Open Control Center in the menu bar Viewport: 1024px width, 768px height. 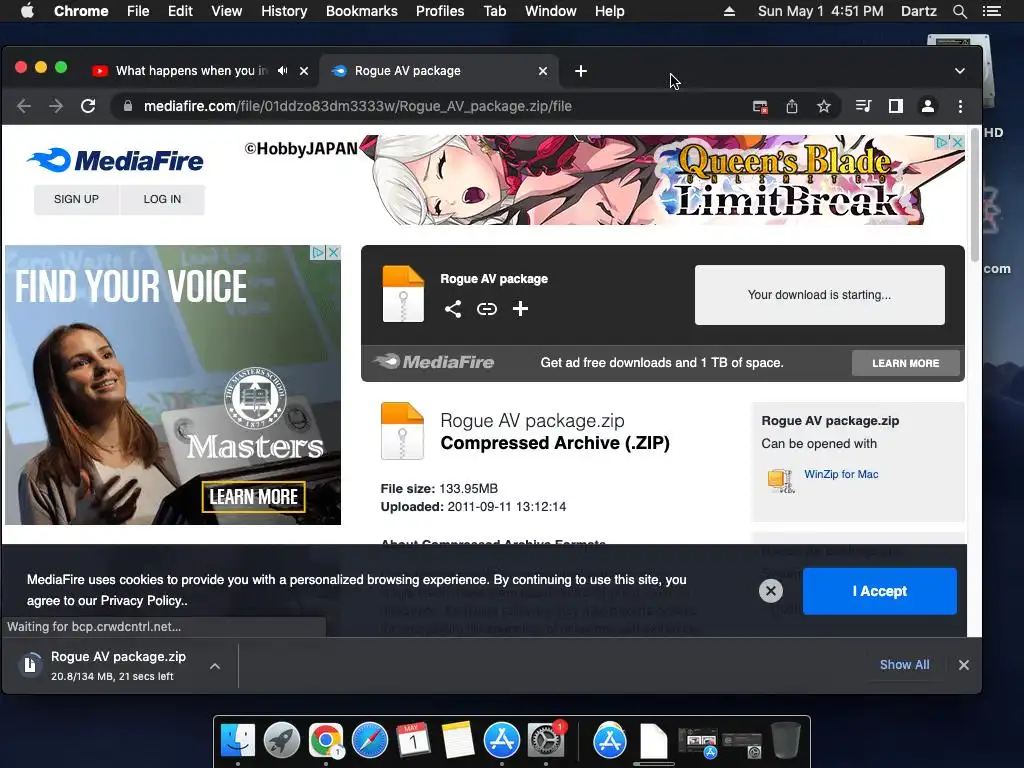pyautogui.click(x=991, y=11)
